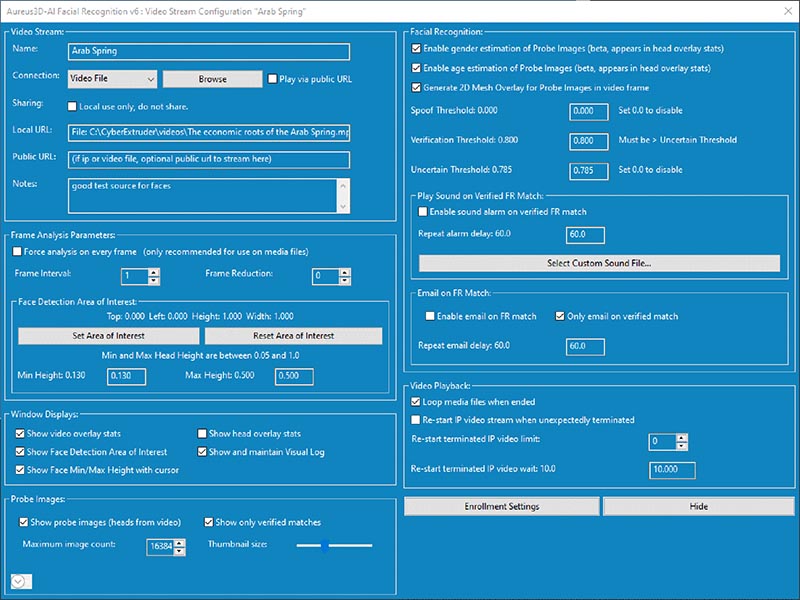This screenshot has height=600, width=800.
Task: Click the Notes box scroll down arrow
Action: (x=343, y=207)
